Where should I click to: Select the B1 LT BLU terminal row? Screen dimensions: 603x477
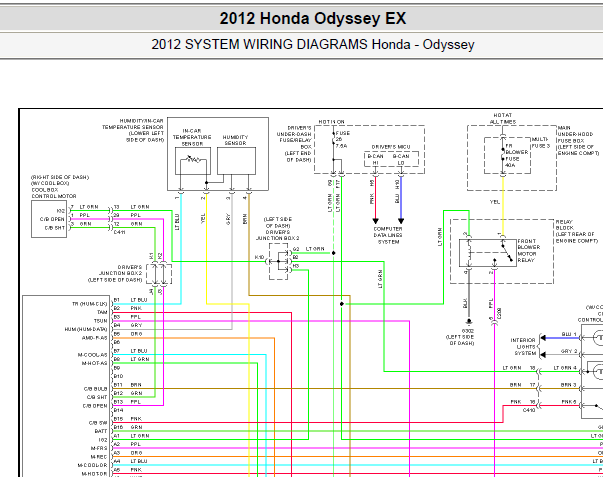[x=130, y=300]
